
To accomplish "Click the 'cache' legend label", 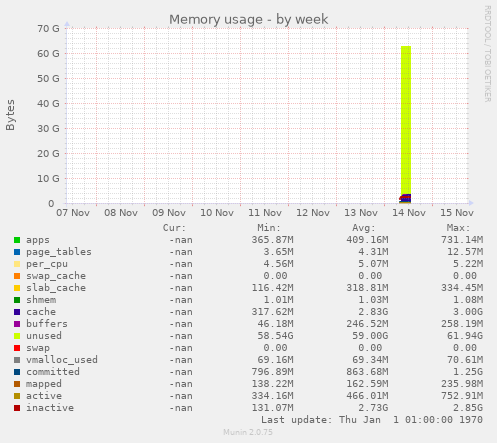I will [x=41, y=312].
